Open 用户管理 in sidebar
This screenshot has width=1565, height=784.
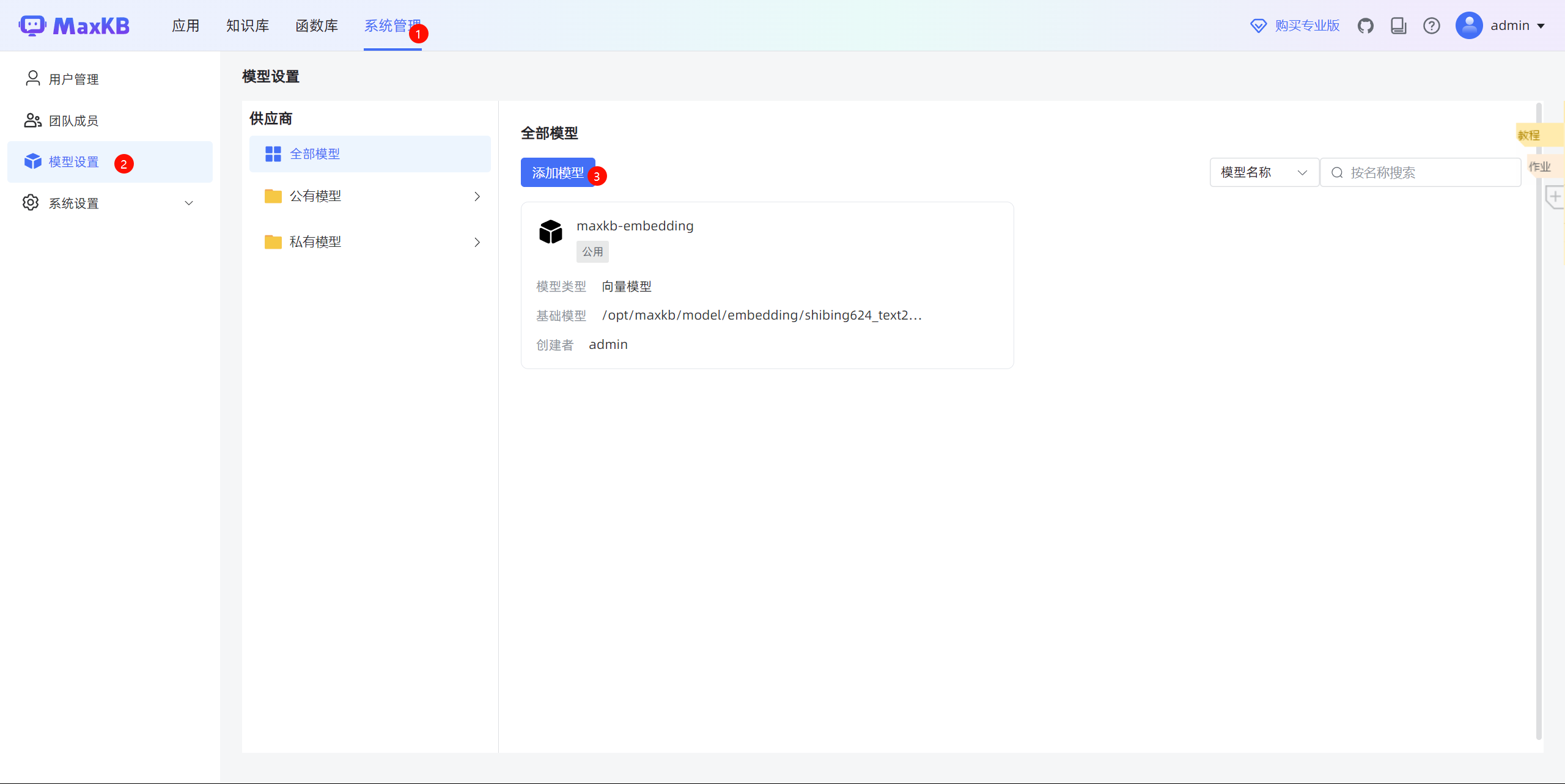pos(73,79)
